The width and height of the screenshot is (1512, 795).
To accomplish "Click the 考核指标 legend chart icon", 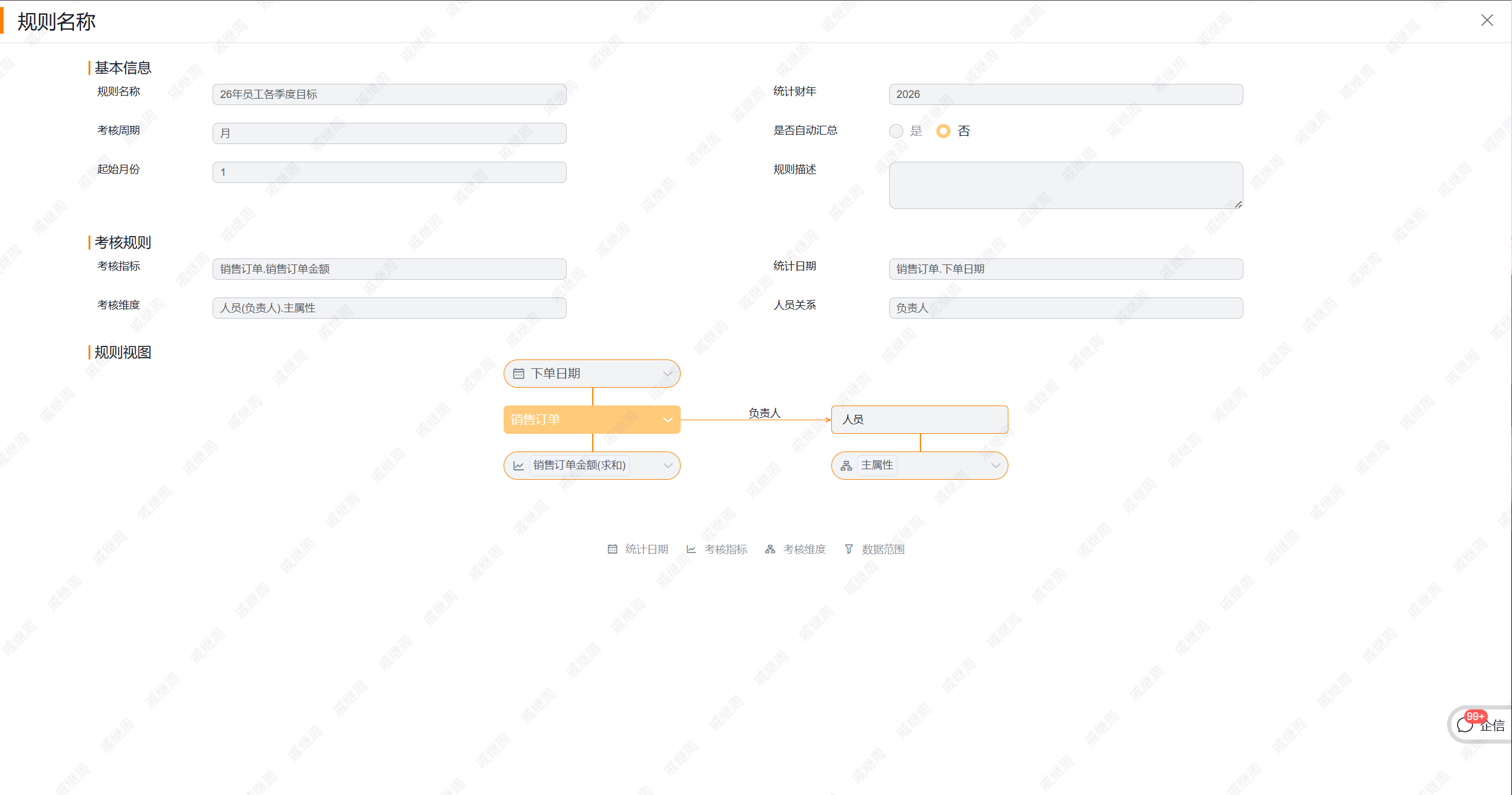I will [x=691, y=549].
